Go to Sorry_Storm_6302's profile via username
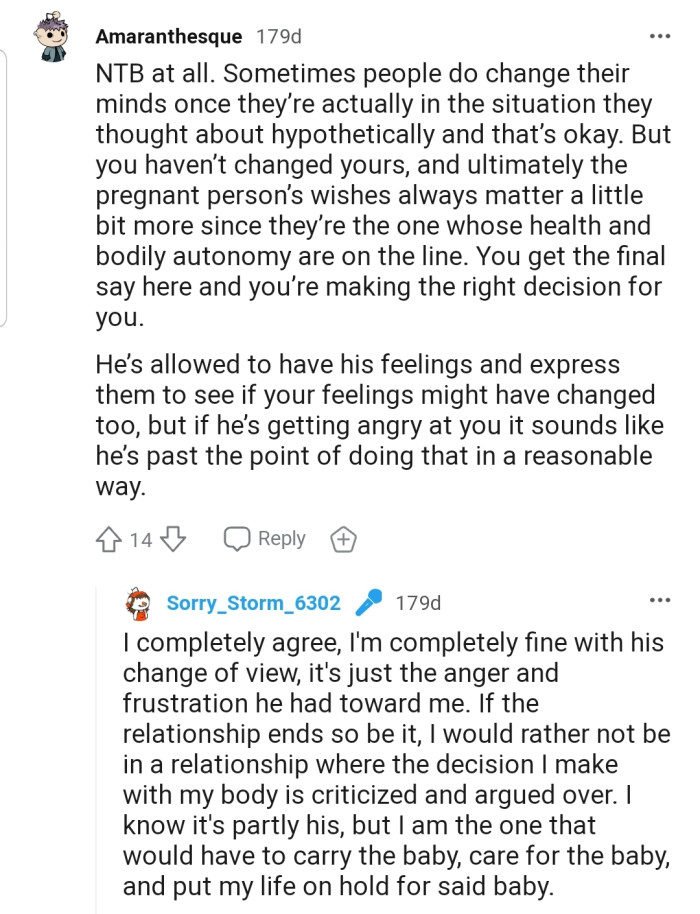 coord(253,604)
